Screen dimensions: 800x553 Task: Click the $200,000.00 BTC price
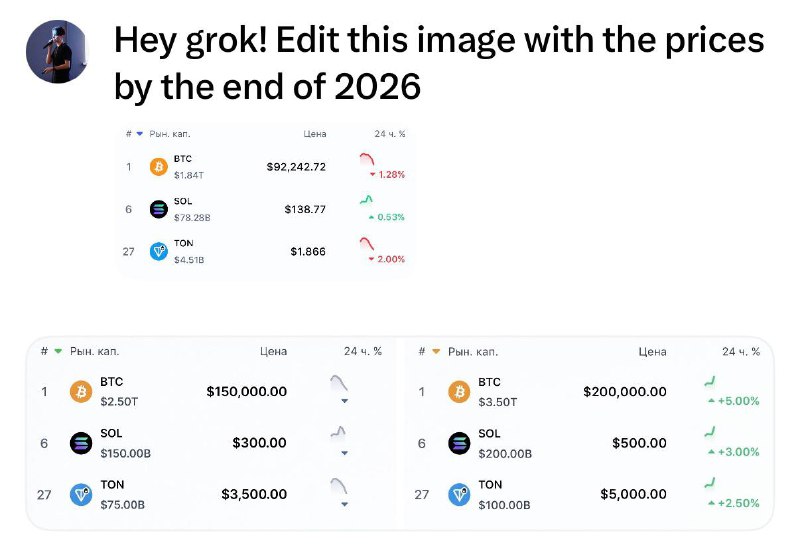(624, 392)
